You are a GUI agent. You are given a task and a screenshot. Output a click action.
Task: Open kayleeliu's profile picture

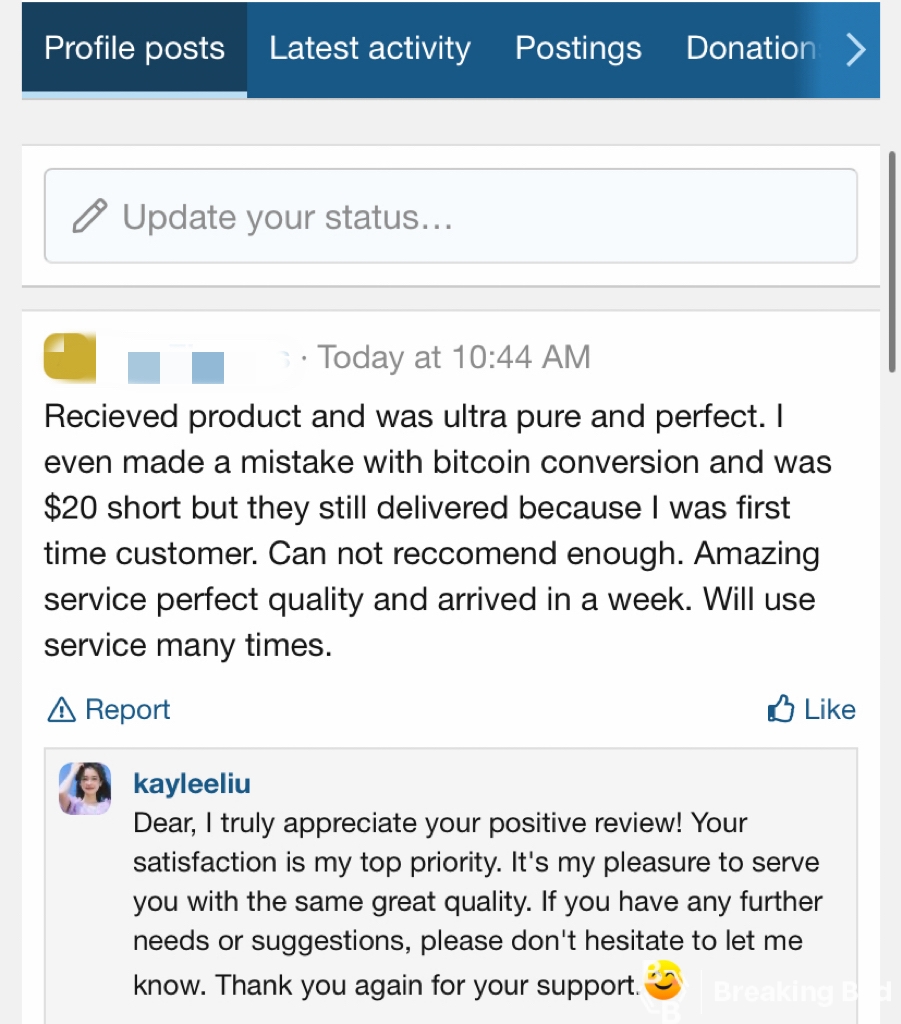pos(85,789)
